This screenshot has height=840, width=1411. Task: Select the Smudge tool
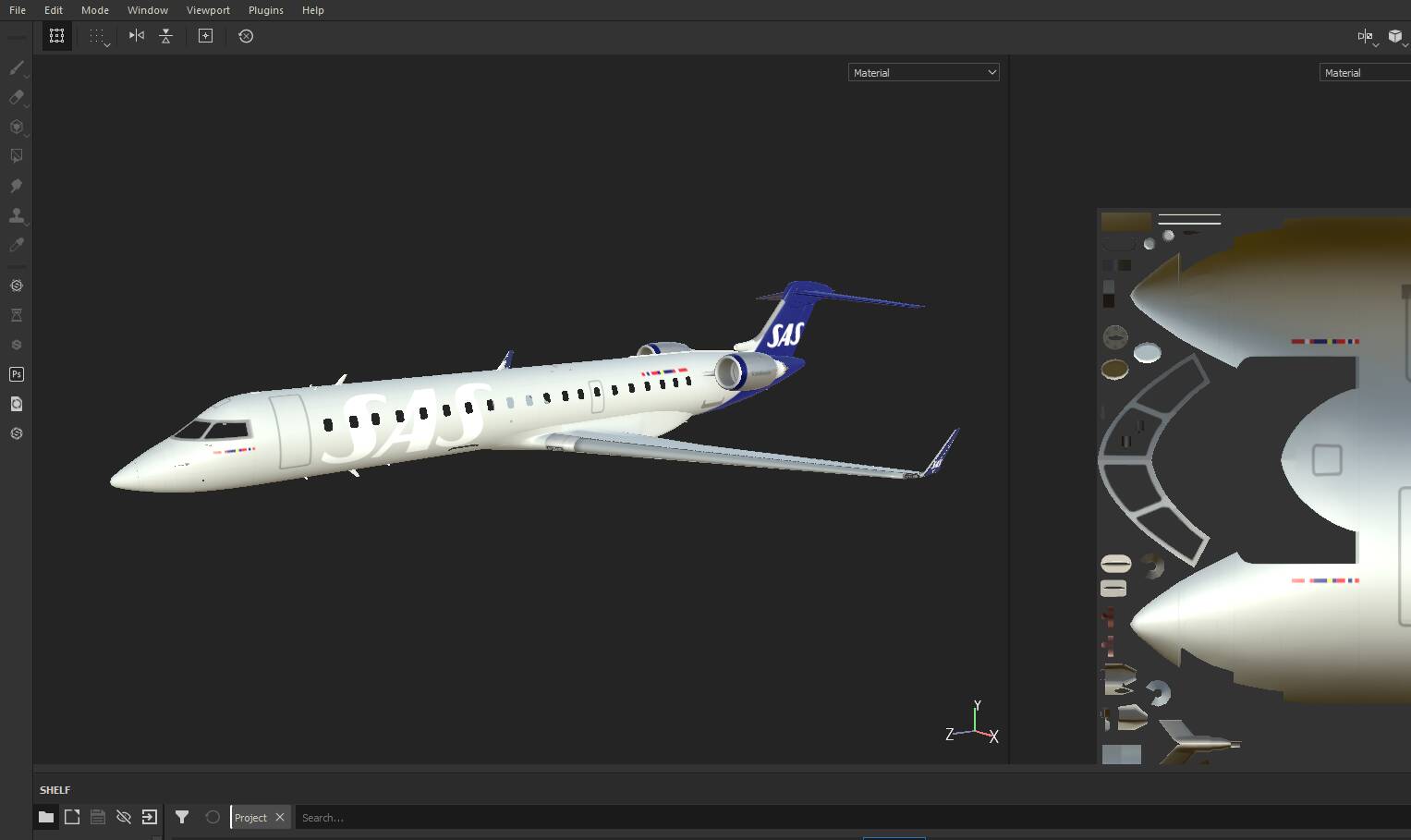coord(16,186)
